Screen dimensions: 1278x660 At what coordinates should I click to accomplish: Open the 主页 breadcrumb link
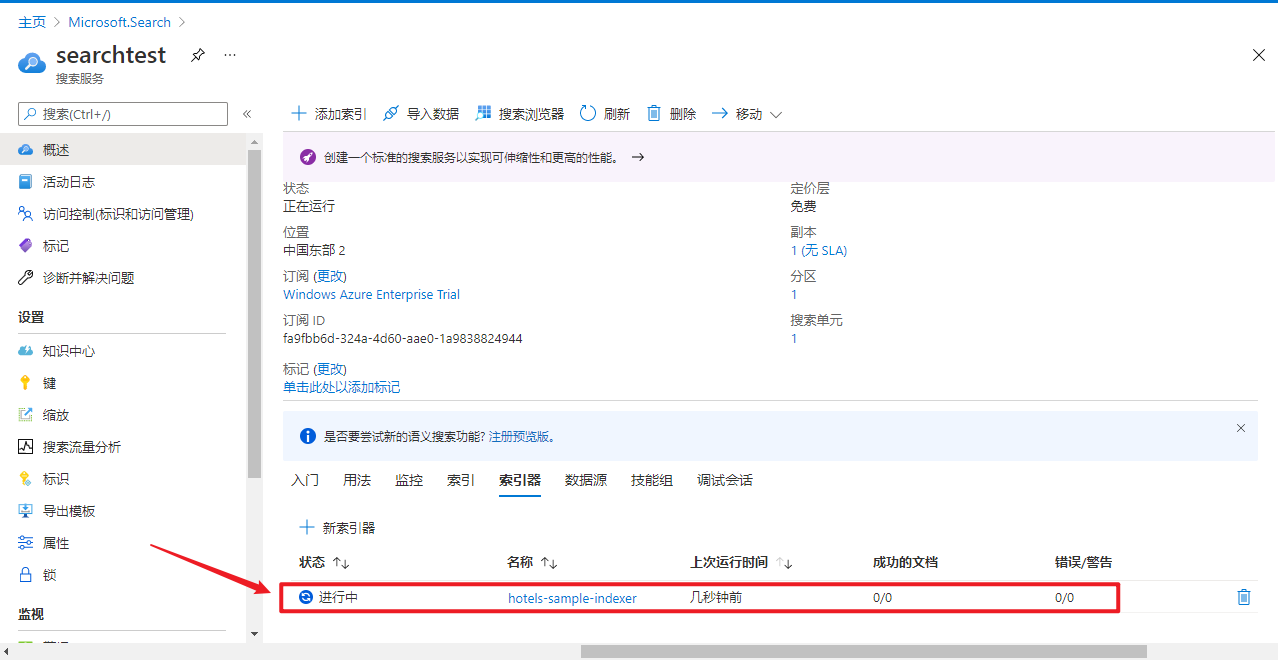[32, 22]
